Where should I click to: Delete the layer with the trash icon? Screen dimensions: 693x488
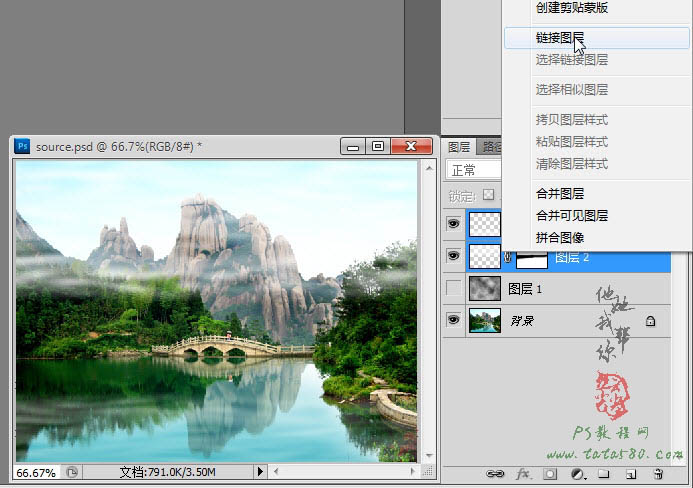point(658,474)
